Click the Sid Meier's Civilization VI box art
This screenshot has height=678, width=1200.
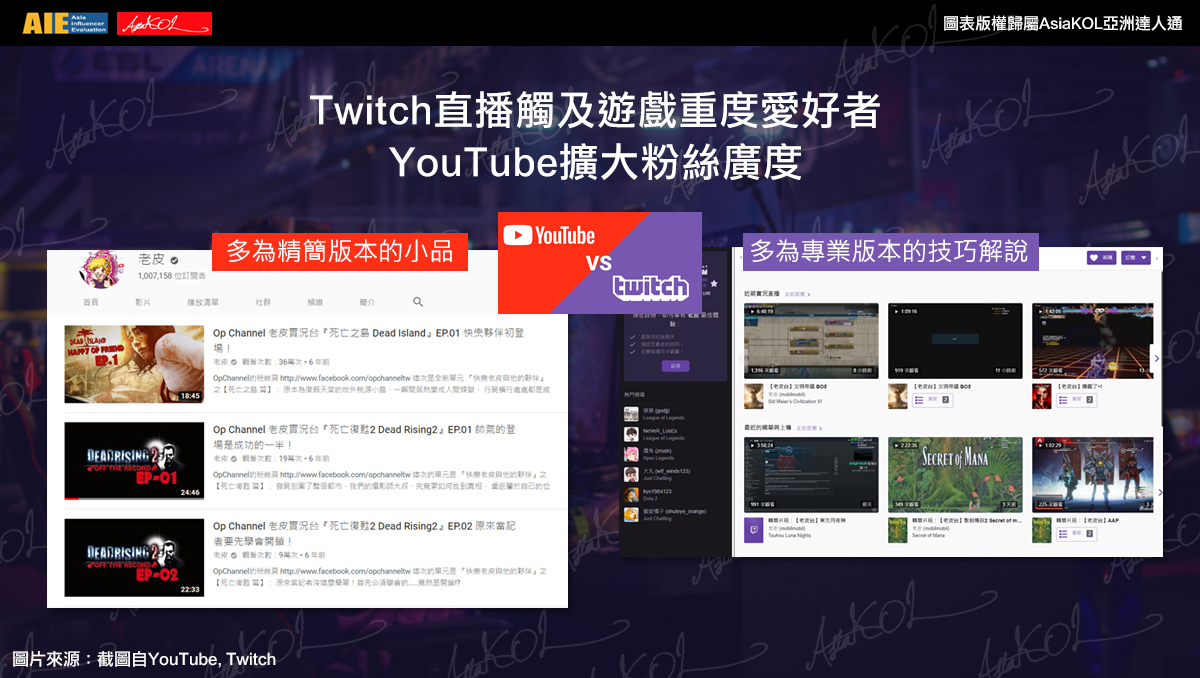point(753,397)
